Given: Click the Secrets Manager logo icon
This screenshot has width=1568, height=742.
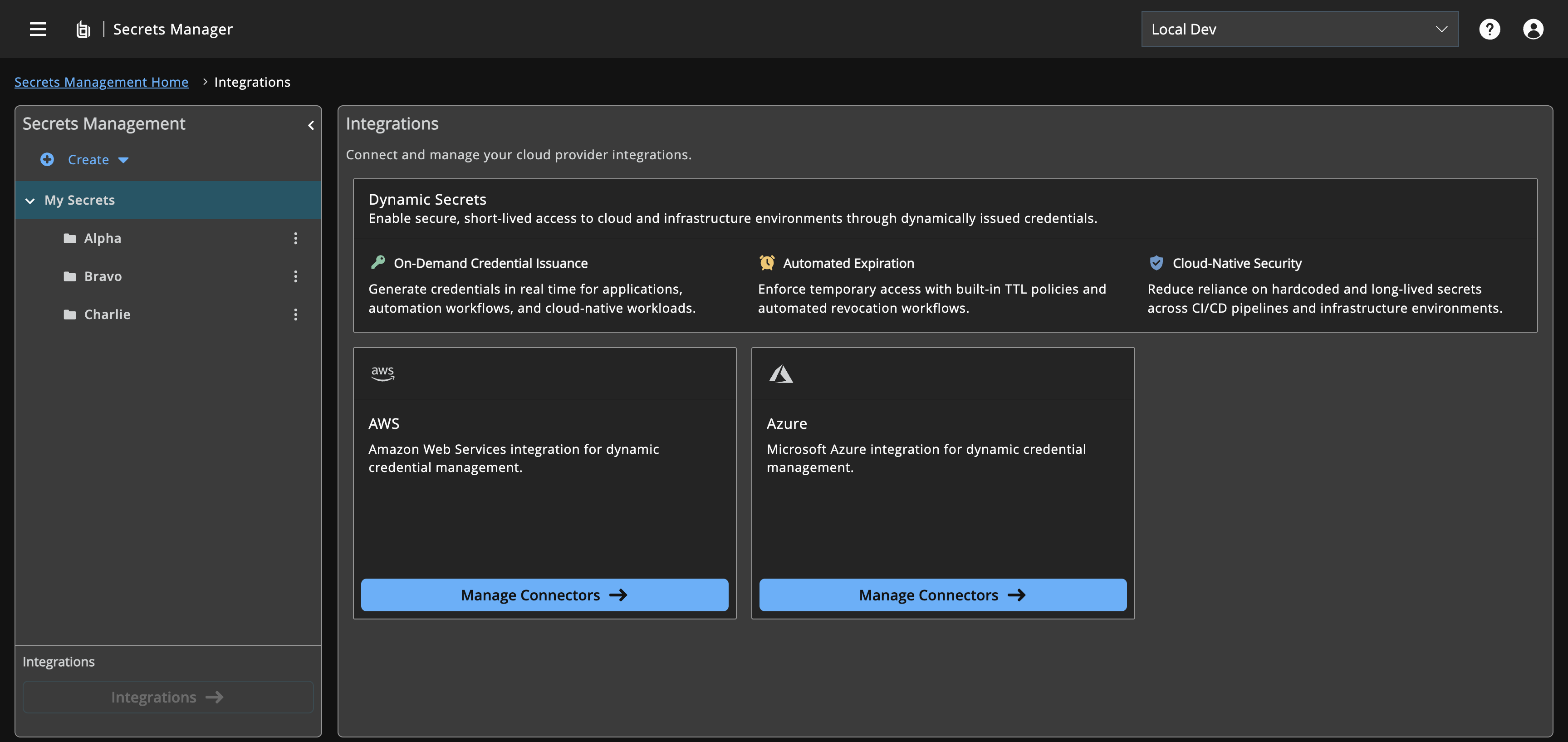Looking at the screenshot, I should click(x=83, y=29).
